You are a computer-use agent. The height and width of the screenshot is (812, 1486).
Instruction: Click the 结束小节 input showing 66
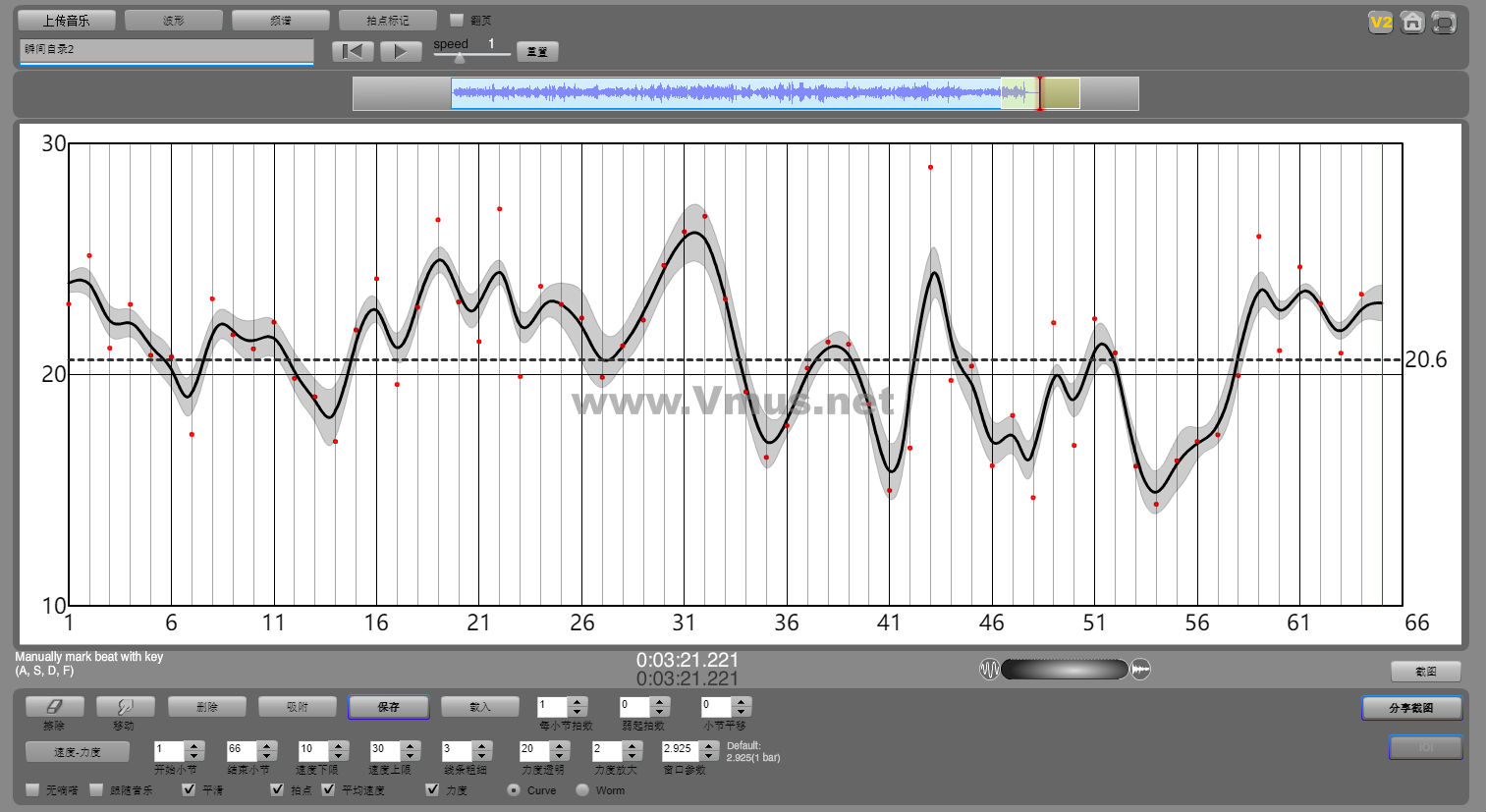click(242, 751)
